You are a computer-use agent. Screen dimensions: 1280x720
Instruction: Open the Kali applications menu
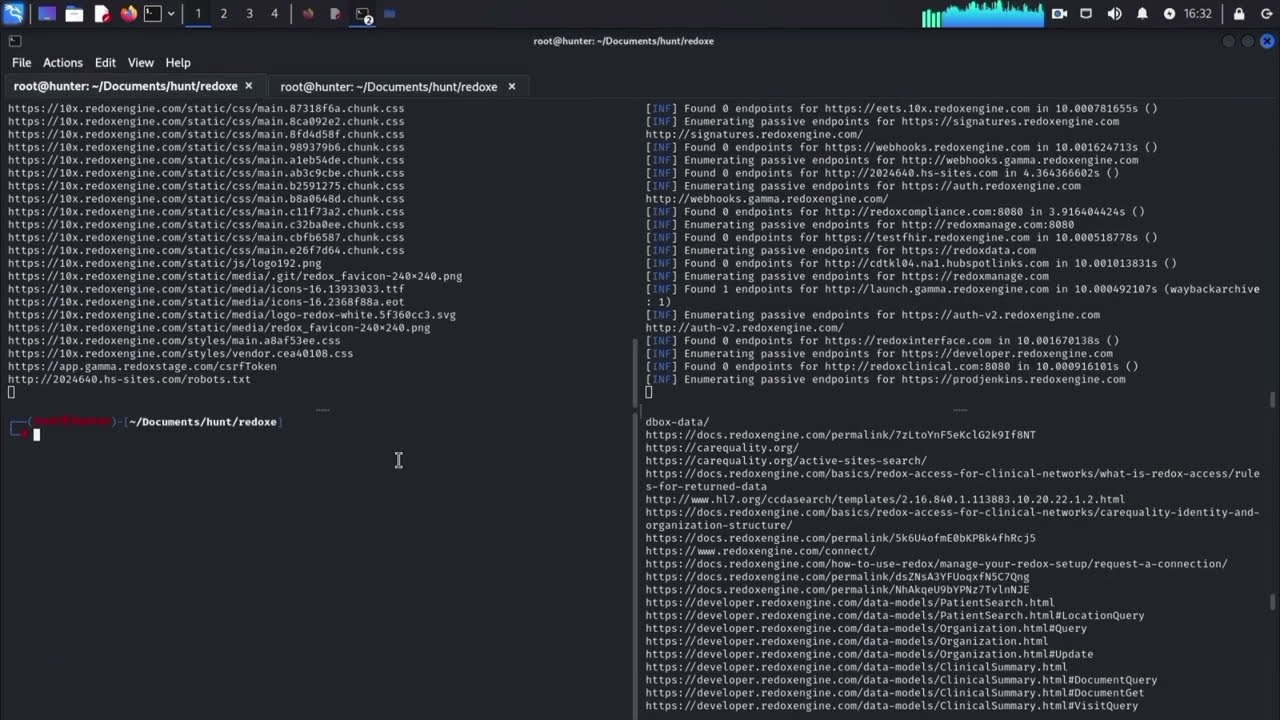[x=14, y=14]
